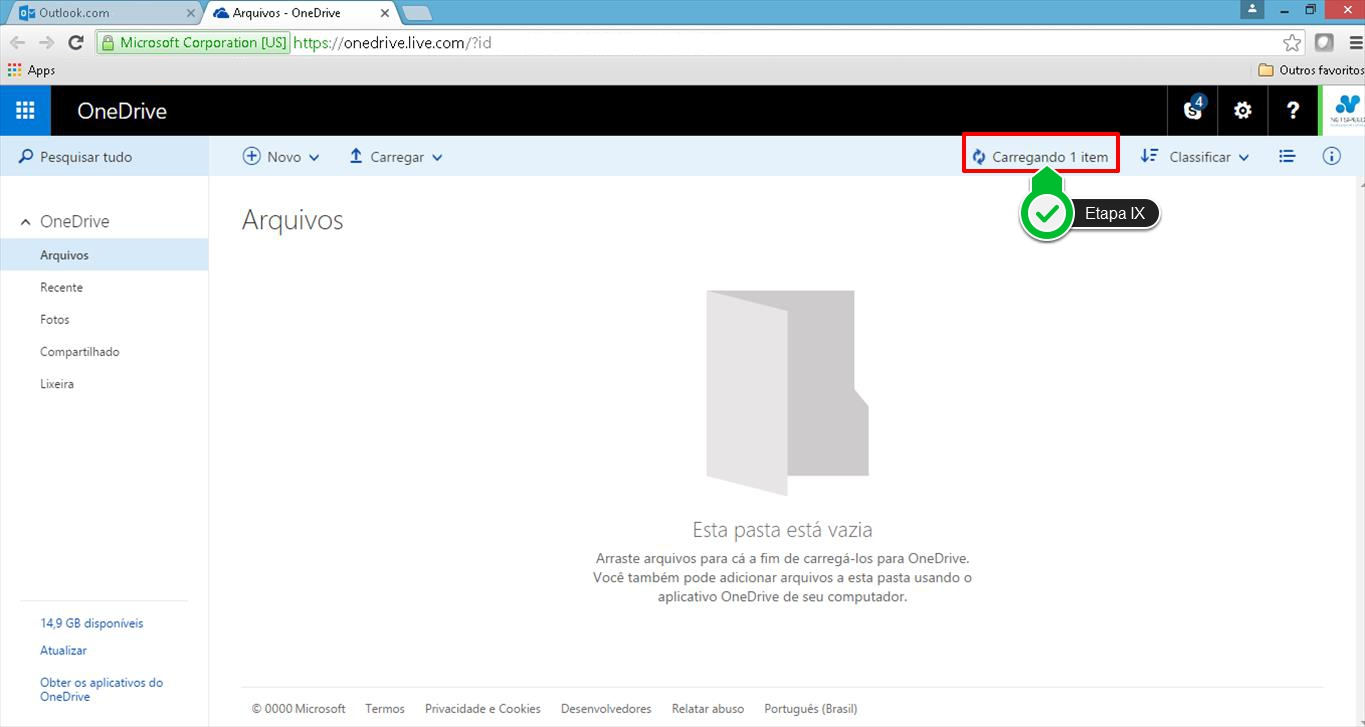Click the browser reload icon
Screen dimensions: 1365x727
point(75,43)
